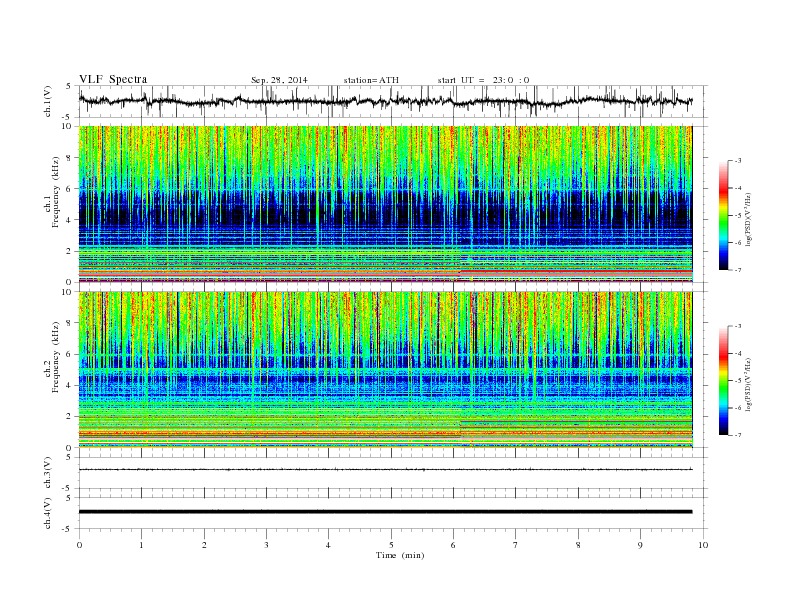Click the "7" tick label on time axis
The image size is (792, 612).
pos(516,545)
